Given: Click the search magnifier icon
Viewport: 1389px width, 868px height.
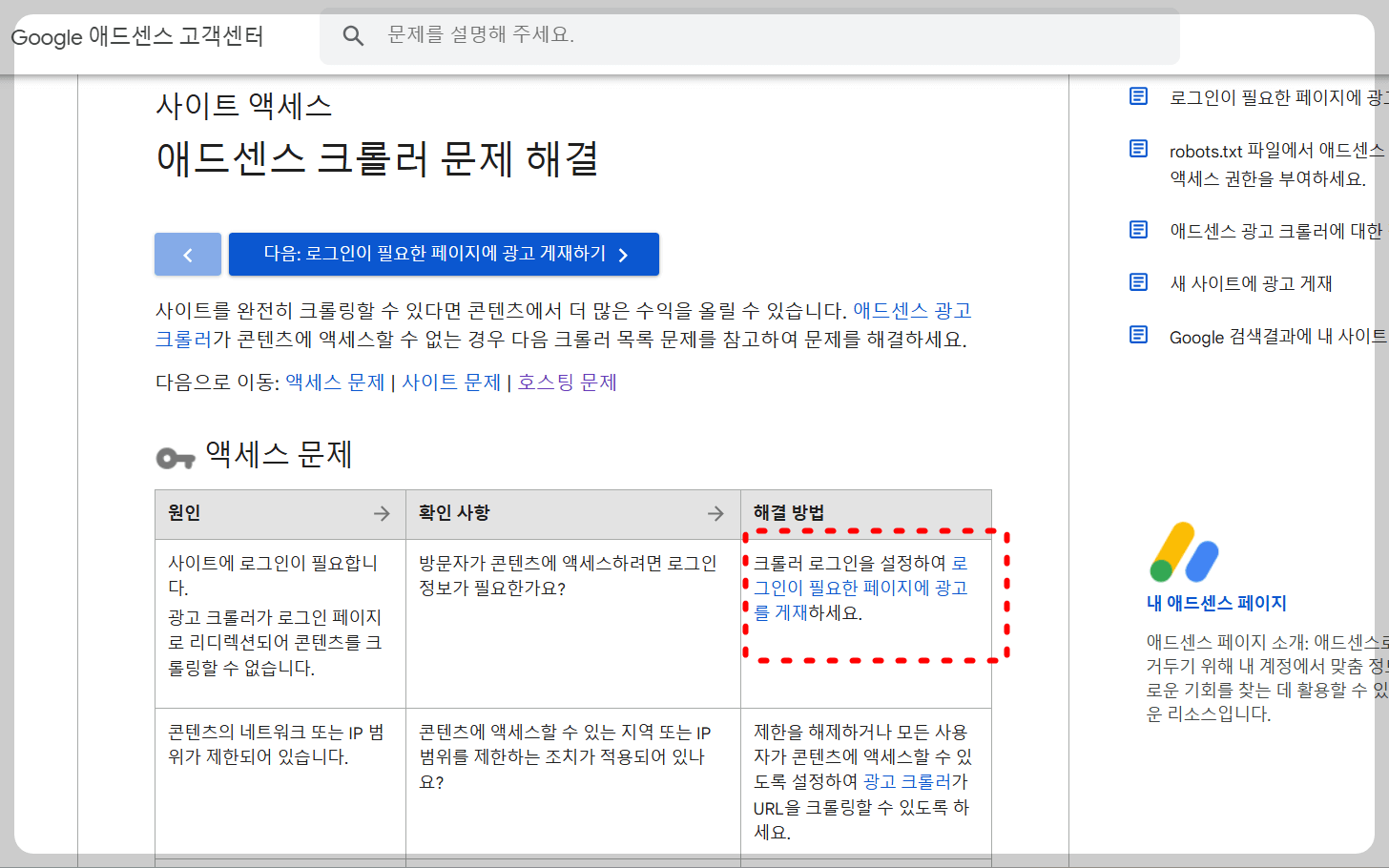Looking at the screenshot, I should coord(353,36).
